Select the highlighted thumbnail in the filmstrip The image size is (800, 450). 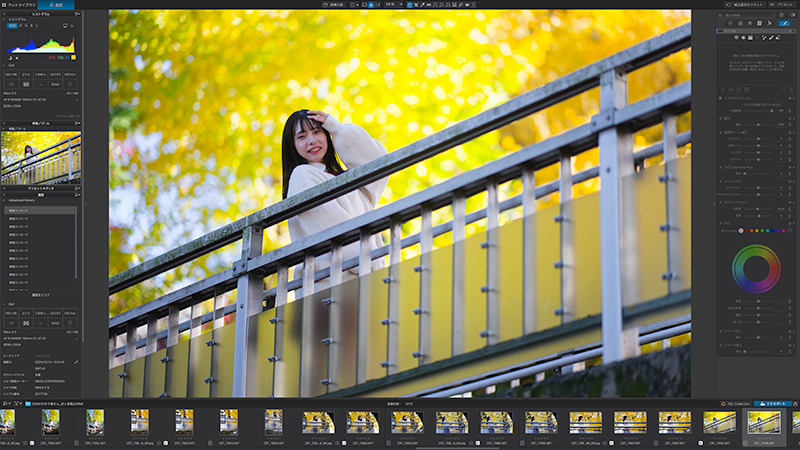[764, 423]
